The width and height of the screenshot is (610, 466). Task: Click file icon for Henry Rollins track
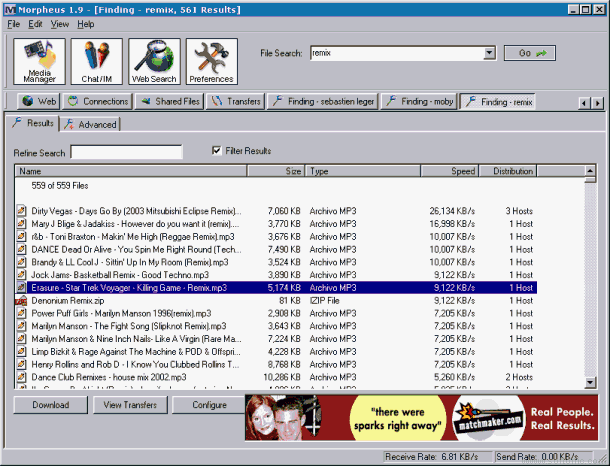click(x=21, y=364)
